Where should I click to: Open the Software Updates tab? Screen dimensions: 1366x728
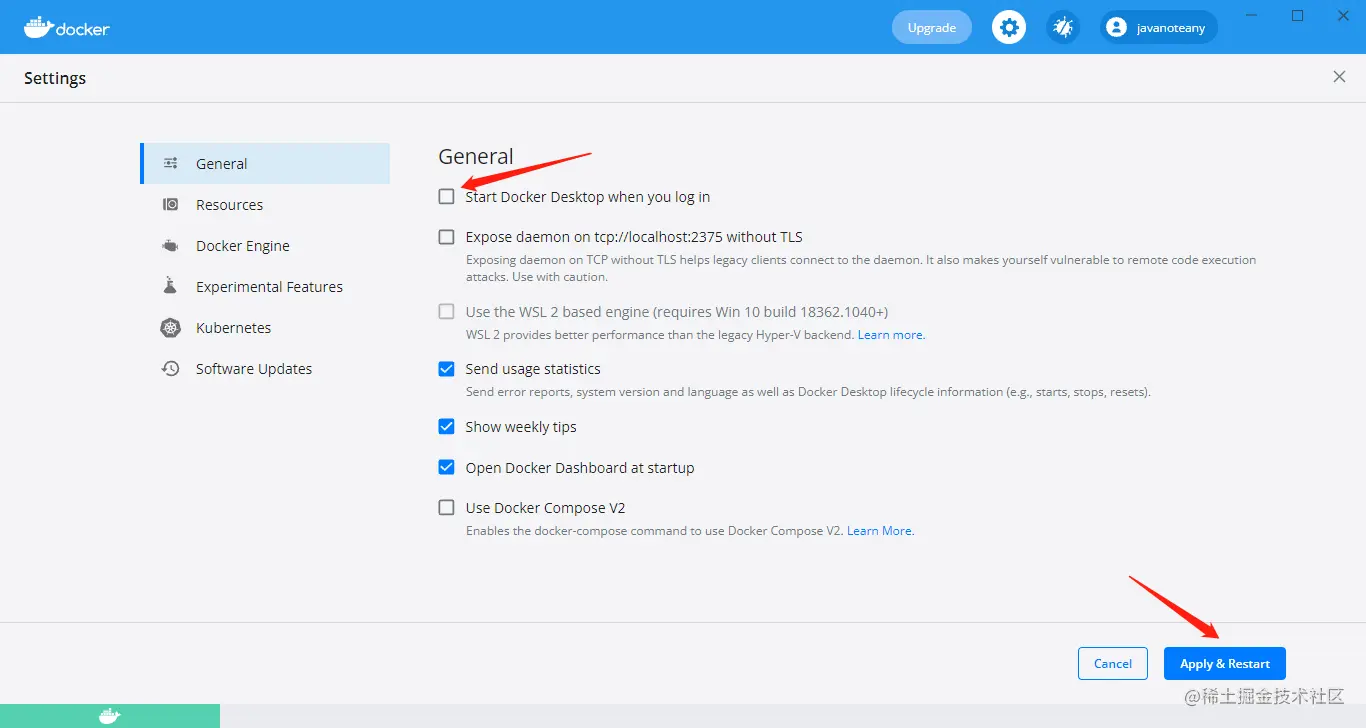tap(265, 368)
